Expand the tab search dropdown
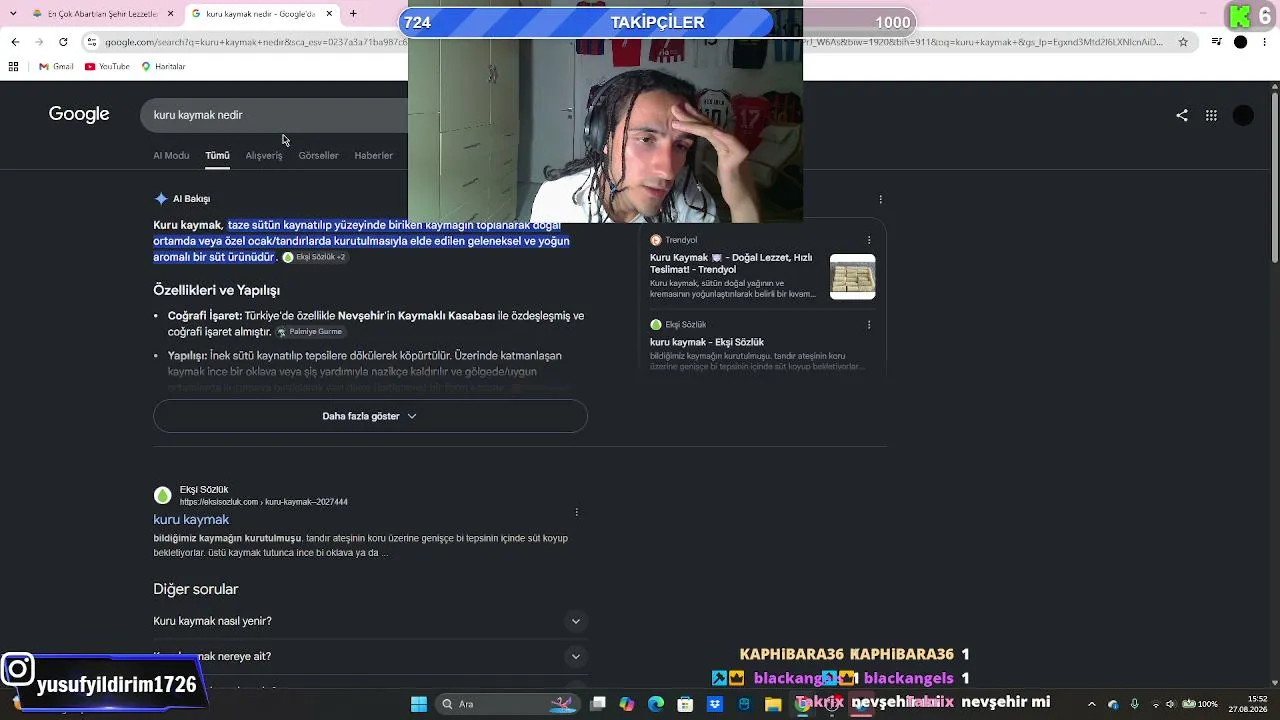The width and height of the screenshot is (1280, 720). pos(13,14)
